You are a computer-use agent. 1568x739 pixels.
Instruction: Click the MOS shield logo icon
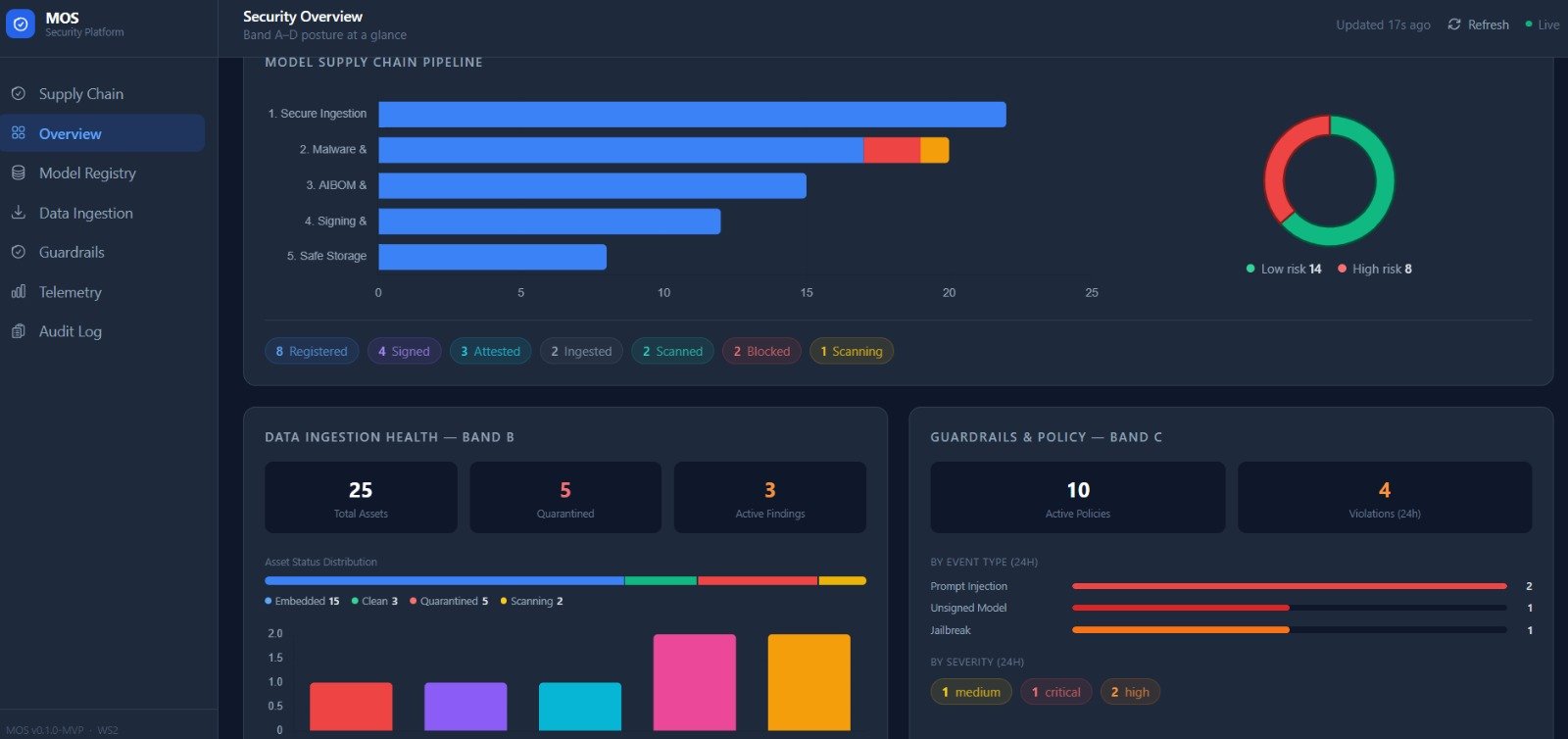click(21, 25)
